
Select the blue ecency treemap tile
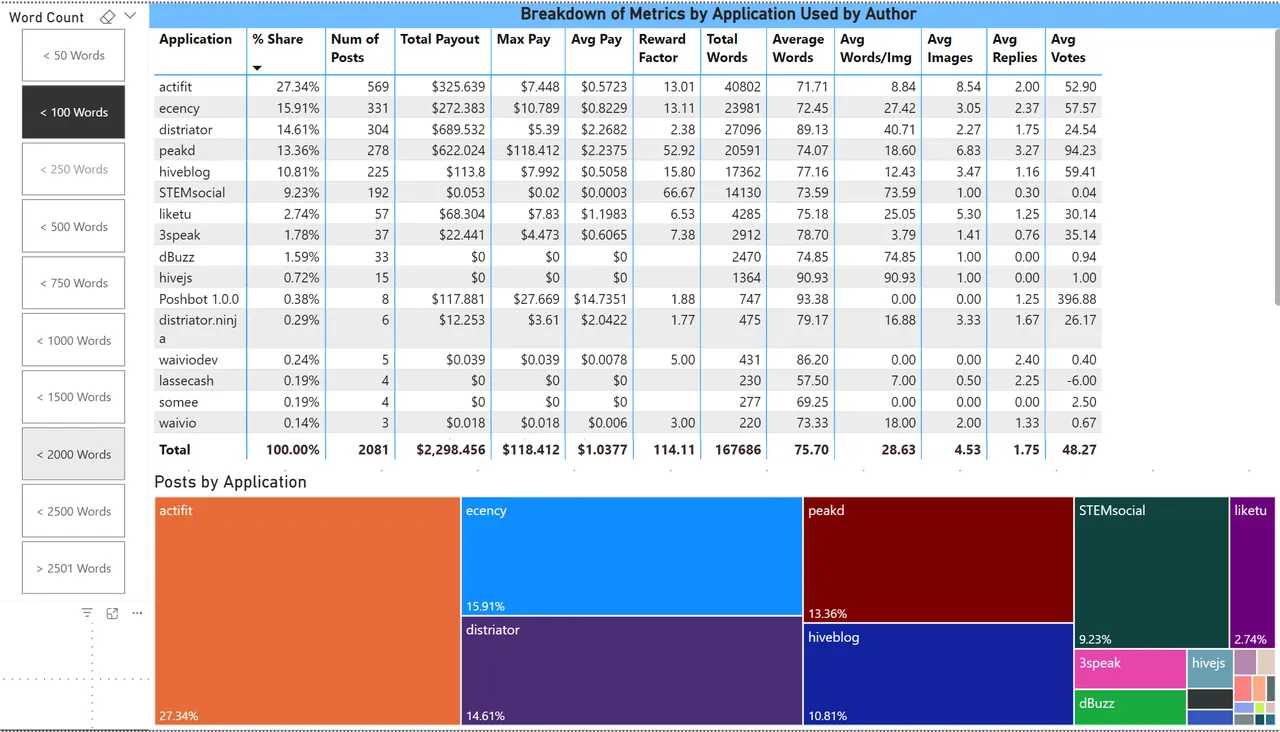pos(632,556)
